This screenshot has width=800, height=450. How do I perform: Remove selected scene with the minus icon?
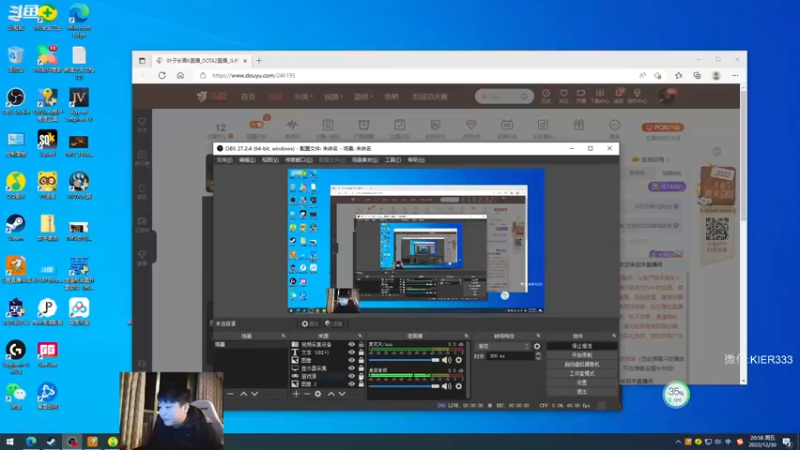click(x=230, y=394)
